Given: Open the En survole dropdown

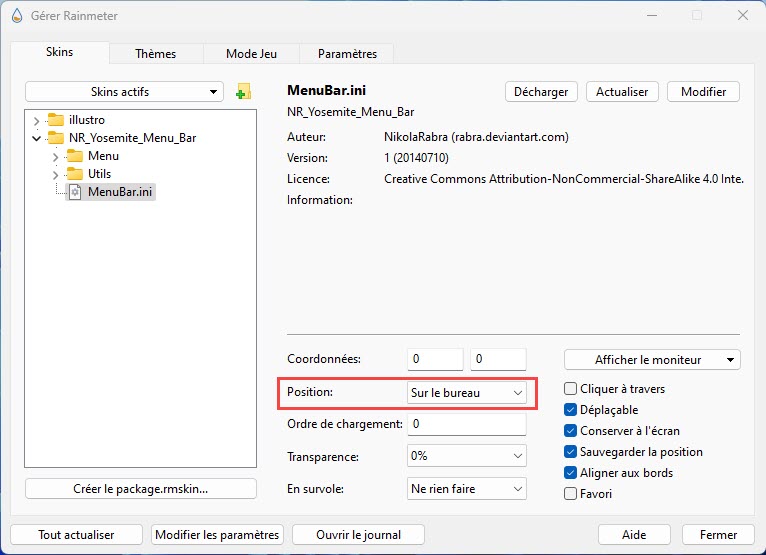Looking at the screenshot, I should tap(467, 489).
